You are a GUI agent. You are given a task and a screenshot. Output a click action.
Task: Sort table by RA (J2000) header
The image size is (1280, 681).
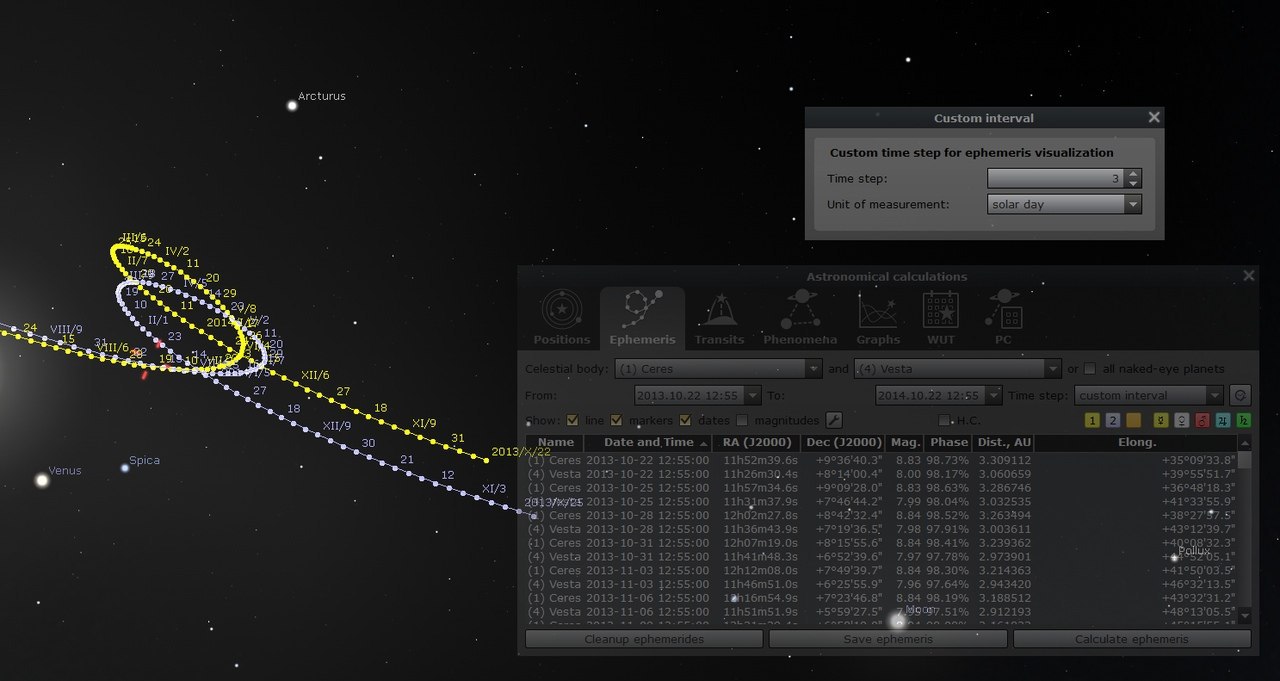[x=758, y=442]
